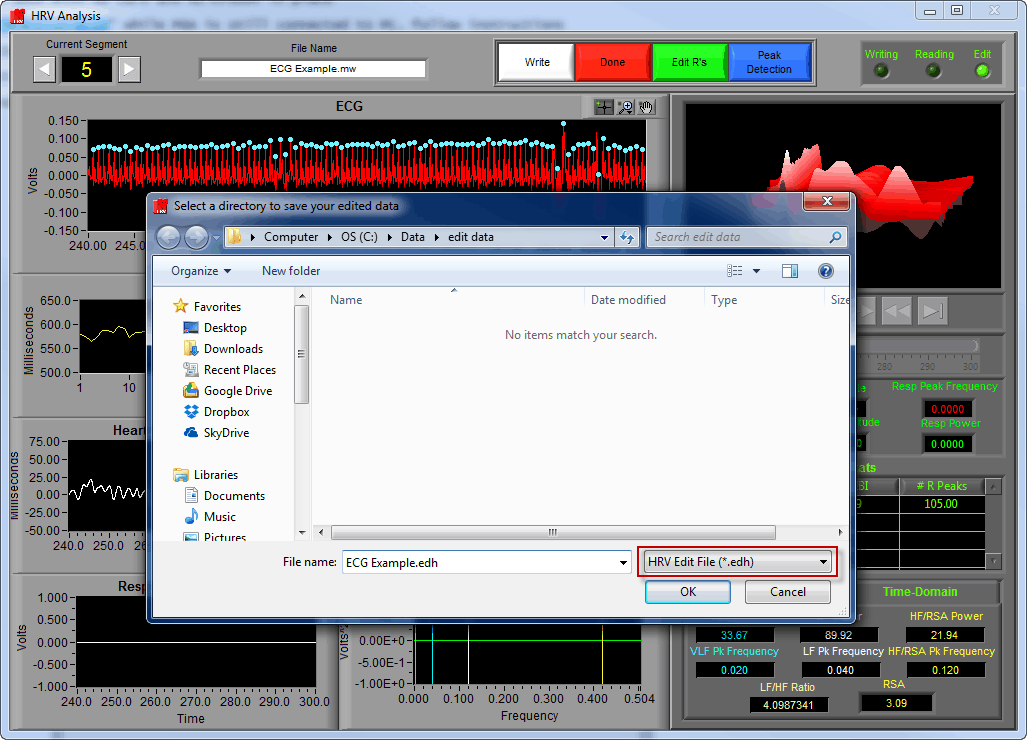The height and width of the screenshot is (740, 1027).
Task: Go to next segment with right arrow
Action: click(129, 69)
